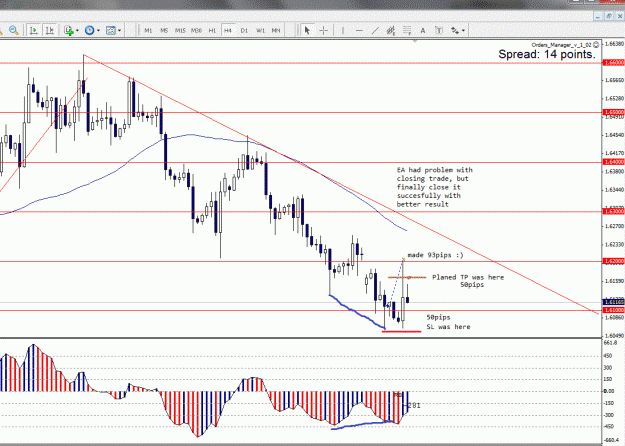Click the 'EA had problem with' annotation
Viewport: 625px width, 446px height.
434,170
